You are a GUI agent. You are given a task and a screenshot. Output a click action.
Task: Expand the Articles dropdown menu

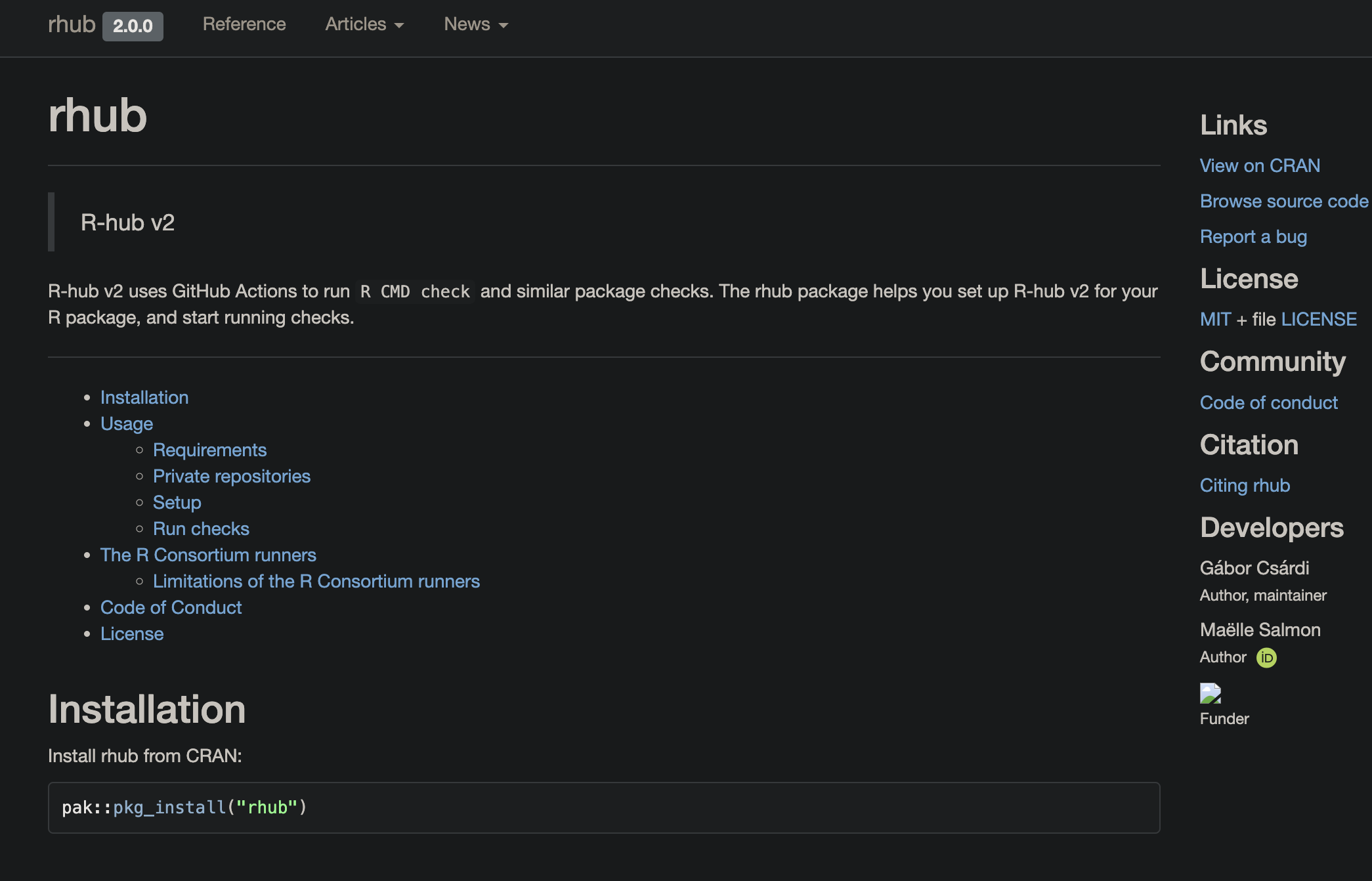pyautogui.click(x=364, y=24)
